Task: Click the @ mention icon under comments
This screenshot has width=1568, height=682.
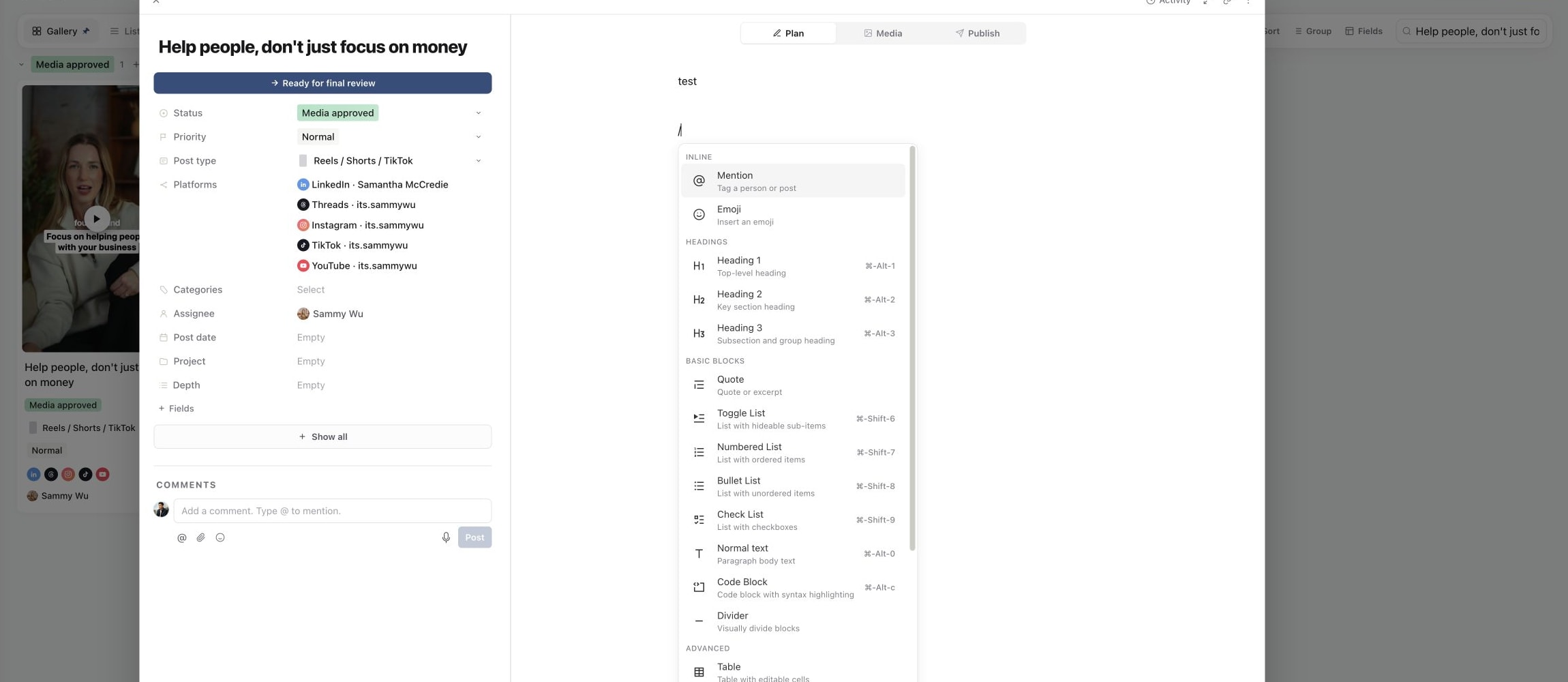Action: point(181,537)
